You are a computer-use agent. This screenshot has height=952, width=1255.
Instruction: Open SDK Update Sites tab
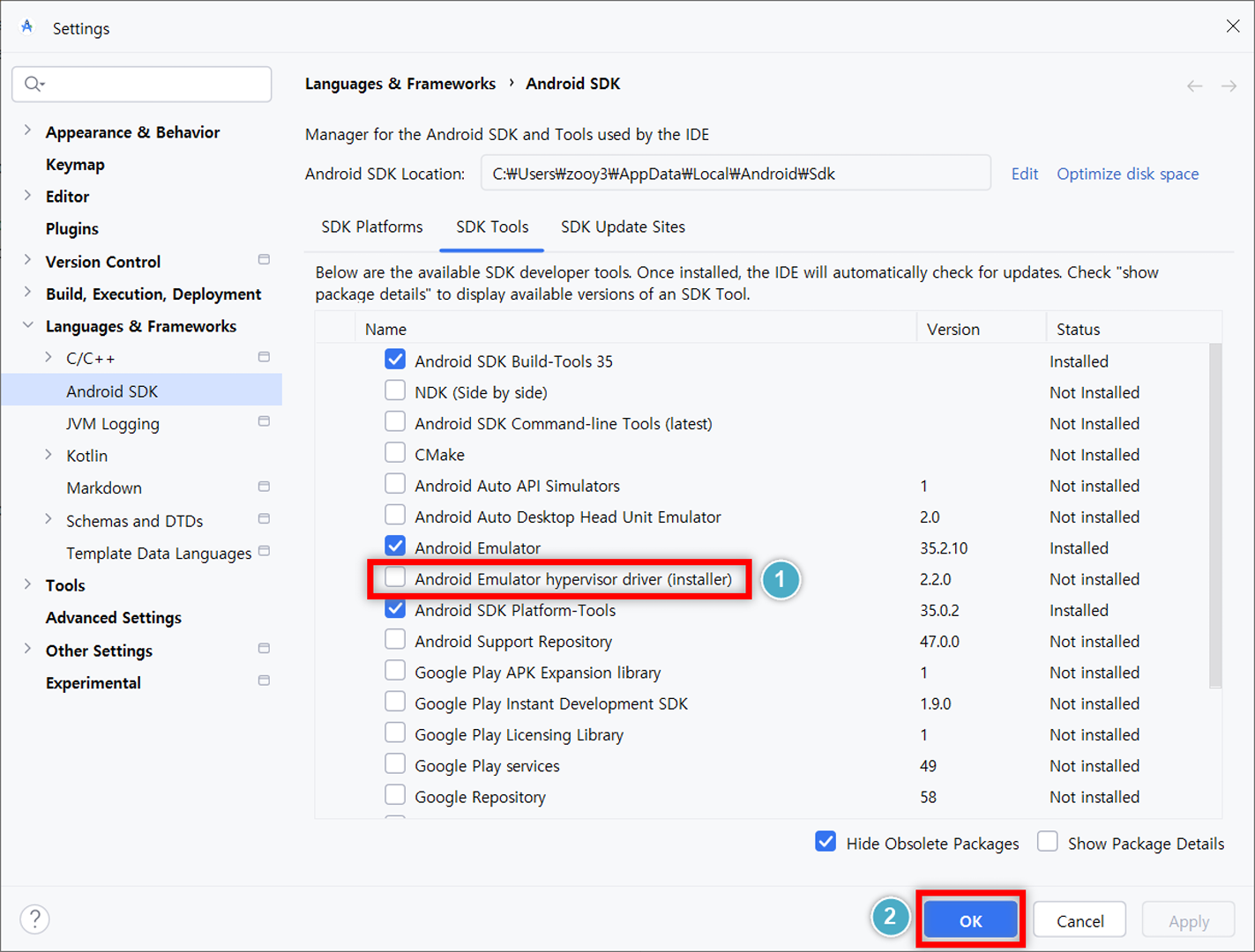(623, 227)
